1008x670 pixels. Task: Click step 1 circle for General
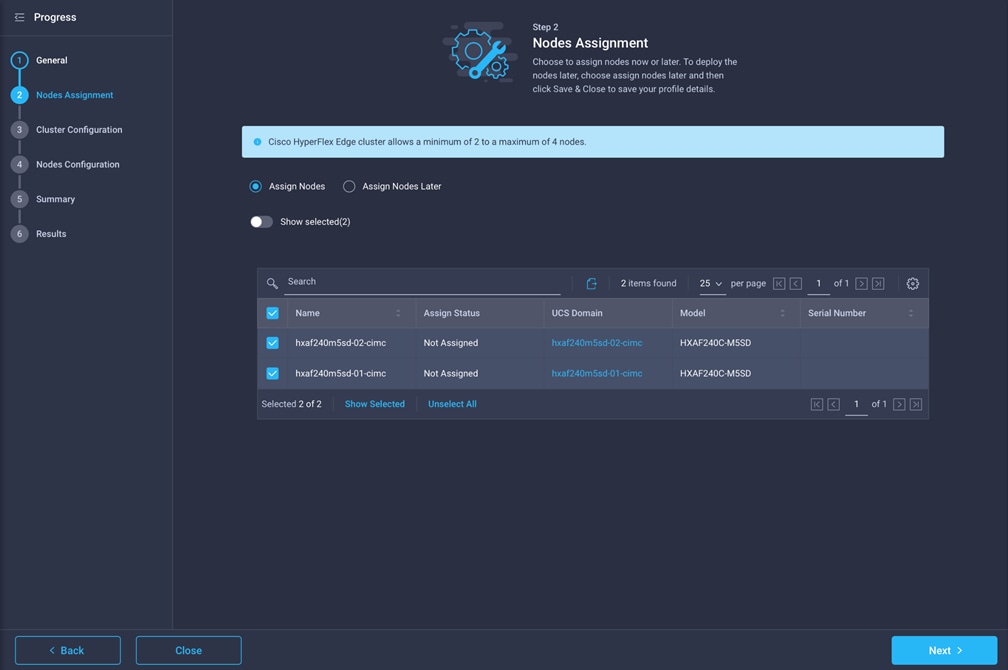[x=19, y=60]
